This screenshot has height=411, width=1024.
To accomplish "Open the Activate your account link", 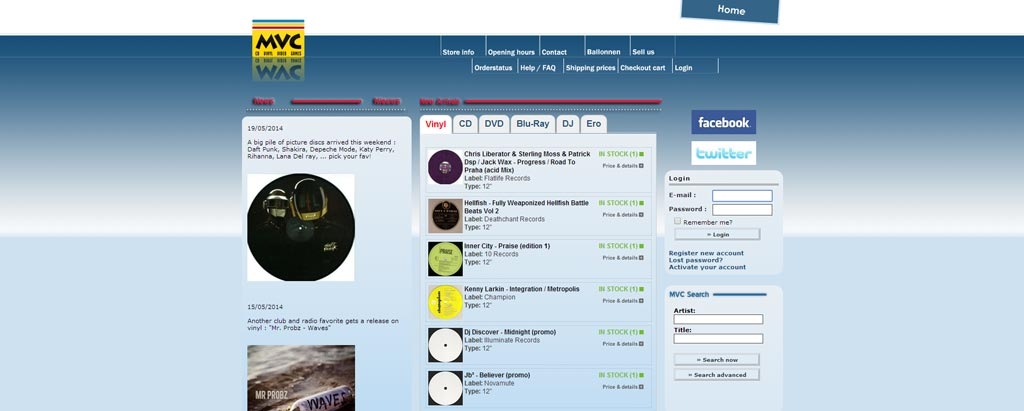I will (x=707, y=267).
